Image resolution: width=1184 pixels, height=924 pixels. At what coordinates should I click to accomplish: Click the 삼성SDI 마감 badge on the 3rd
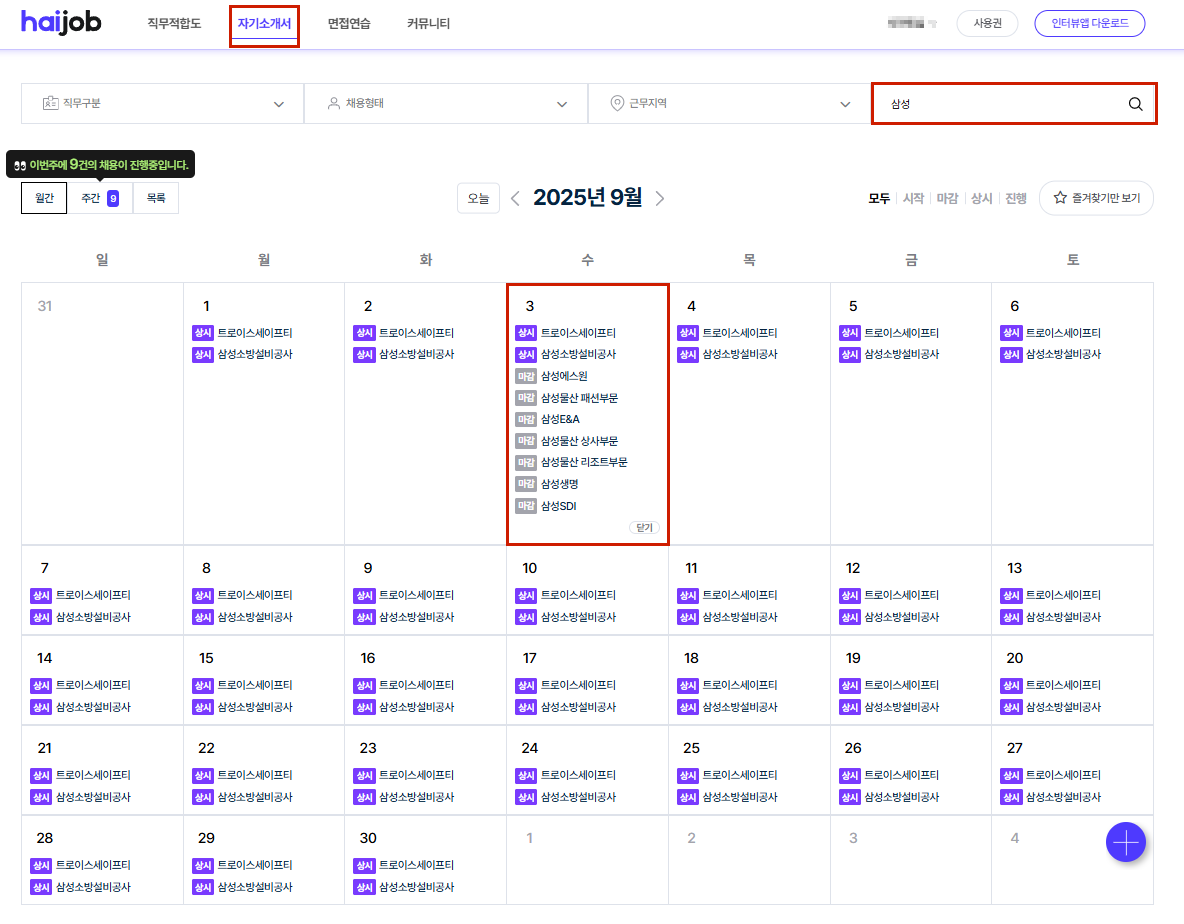tap(526, 506)
